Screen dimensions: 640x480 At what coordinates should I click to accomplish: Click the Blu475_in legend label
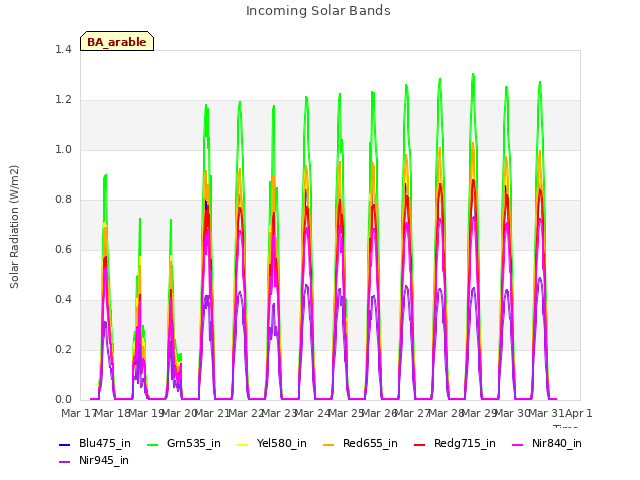coord(105,443)
